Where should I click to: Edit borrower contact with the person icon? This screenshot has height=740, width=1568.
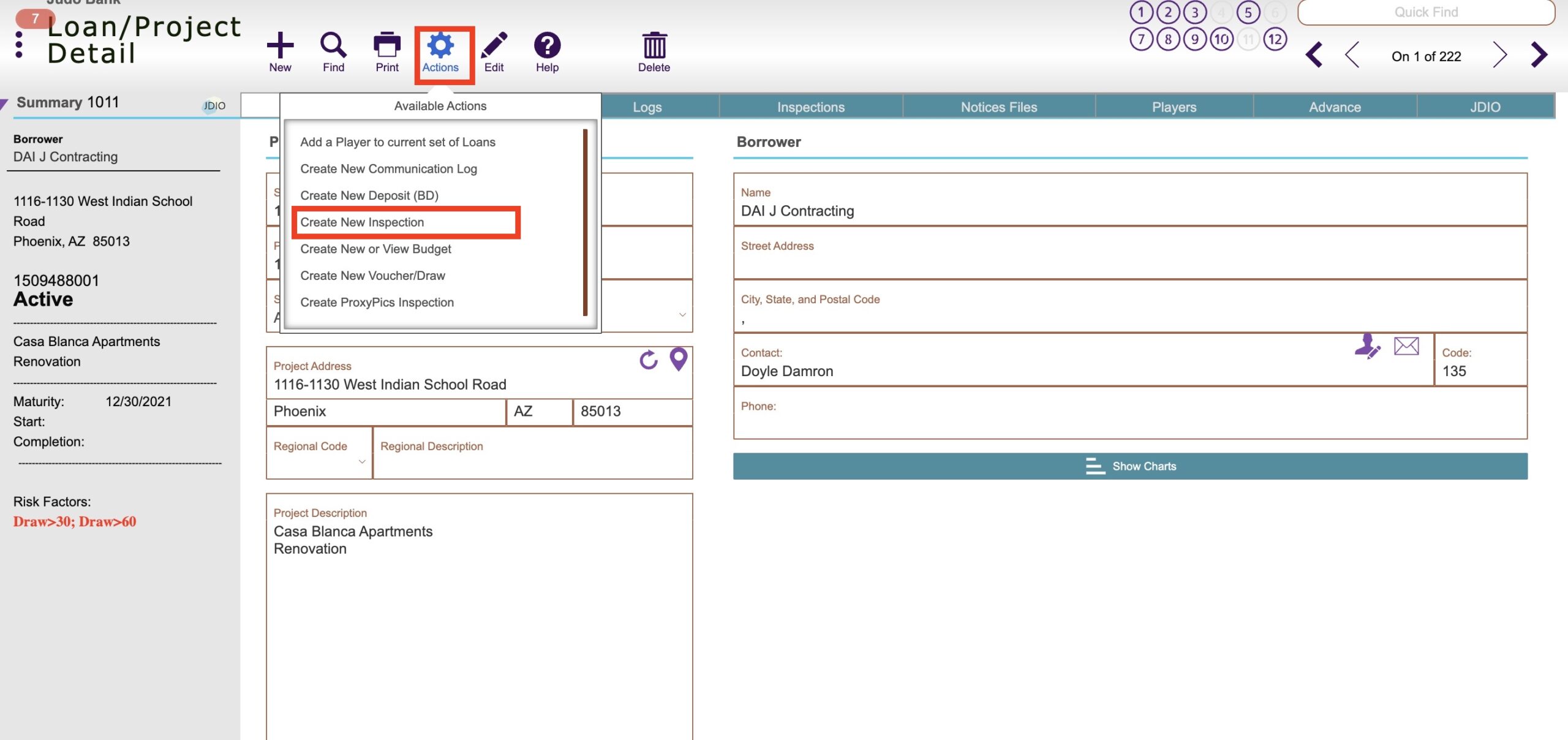click(x=1368, y=347)
